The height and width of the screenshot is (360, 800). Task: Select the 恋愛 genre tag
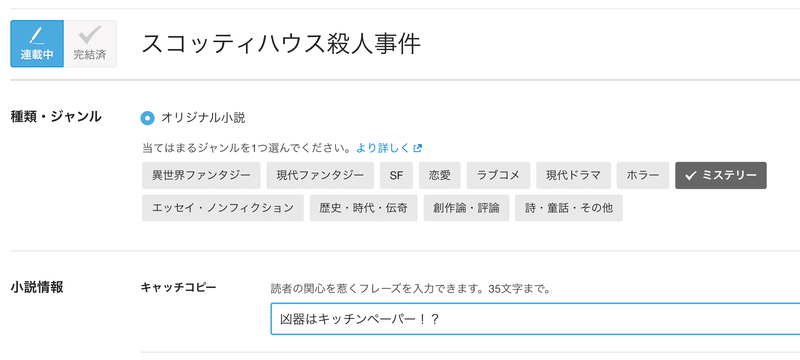click(440, 175)
